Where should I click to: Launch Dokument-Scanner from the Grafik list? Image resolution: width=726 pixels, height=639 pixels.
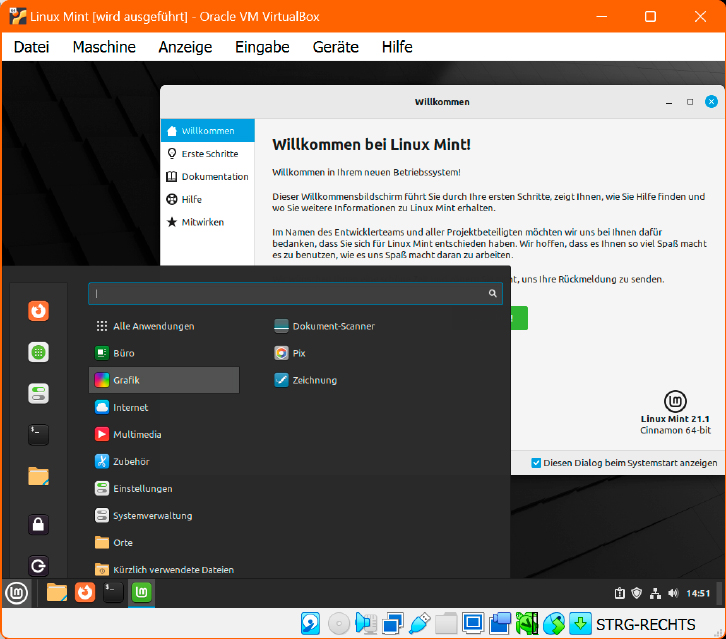click(324, 326)
